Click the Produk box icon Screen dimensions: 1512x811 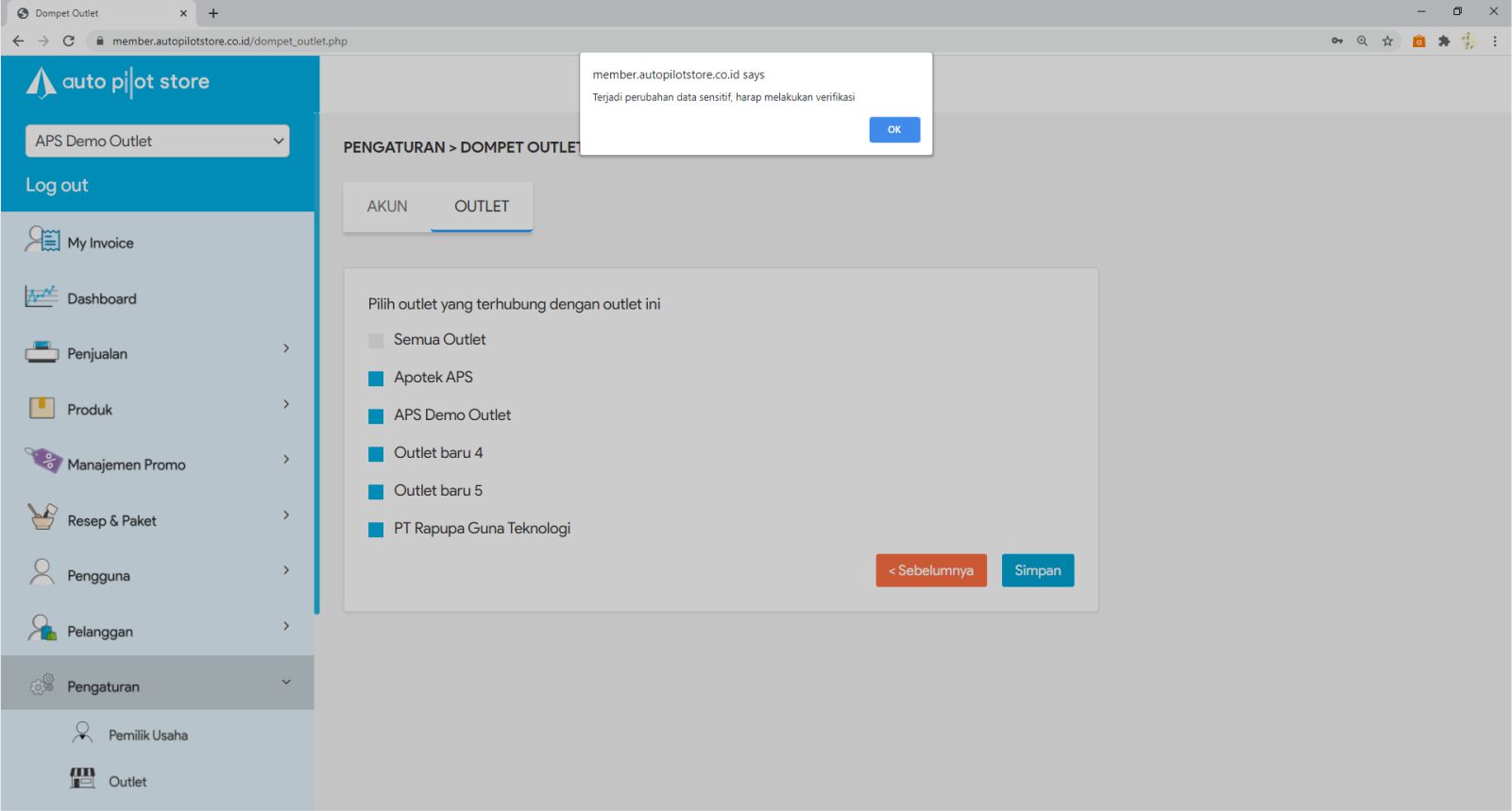click(42, 408)
